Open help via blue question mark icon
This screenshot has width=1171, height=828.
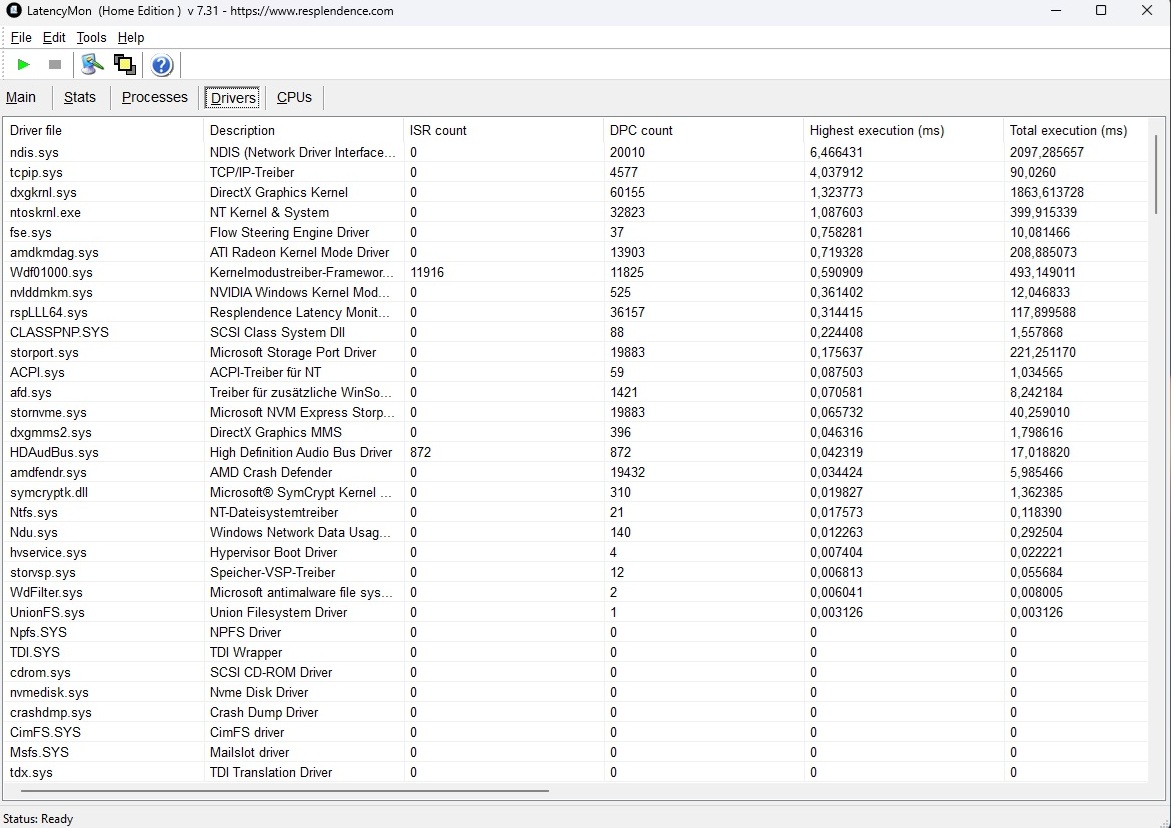[x=162, y=66]
